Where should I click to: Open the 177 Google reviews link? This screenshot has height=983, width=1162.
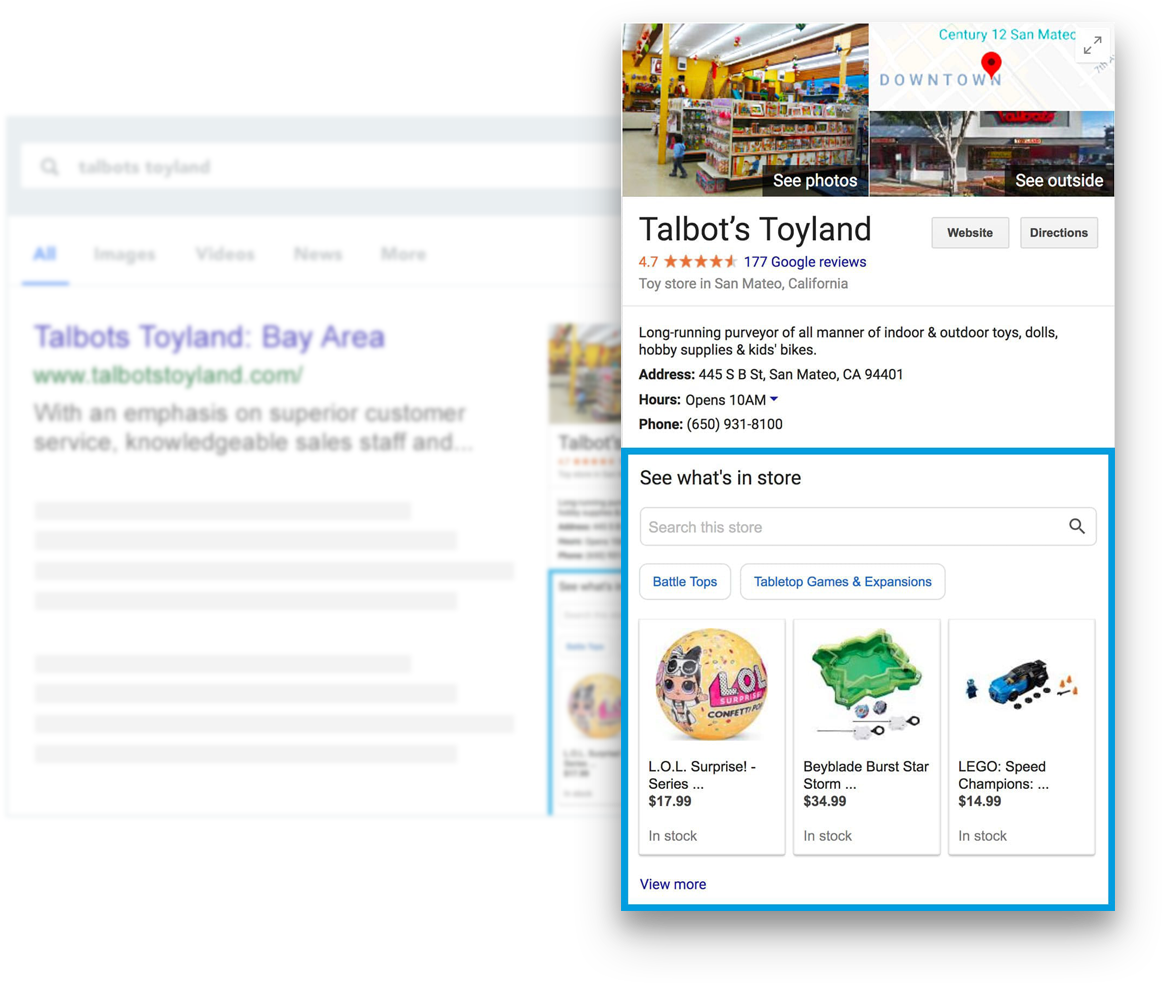point(805,262)
